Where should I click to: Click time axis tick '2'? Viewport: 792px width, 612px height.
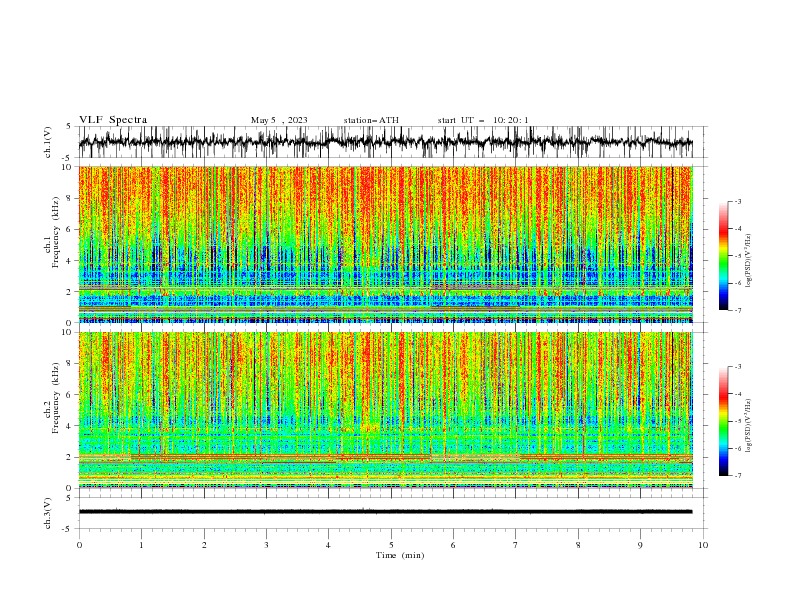[x=204, y=545]
